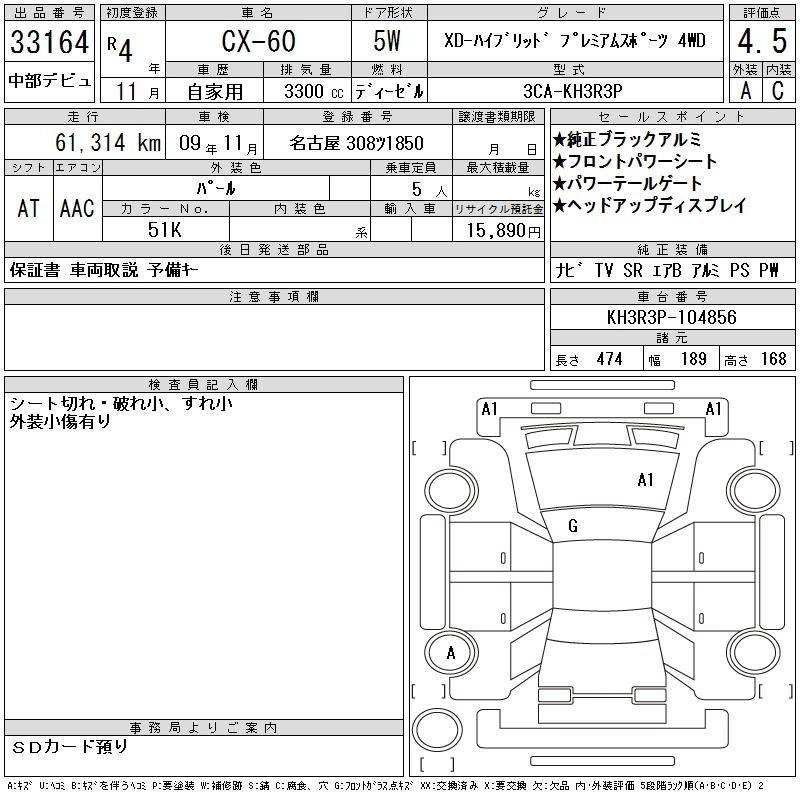
Task: Click the plate number 名古屋 308ツ1850
Action: [x=357, y=143]
